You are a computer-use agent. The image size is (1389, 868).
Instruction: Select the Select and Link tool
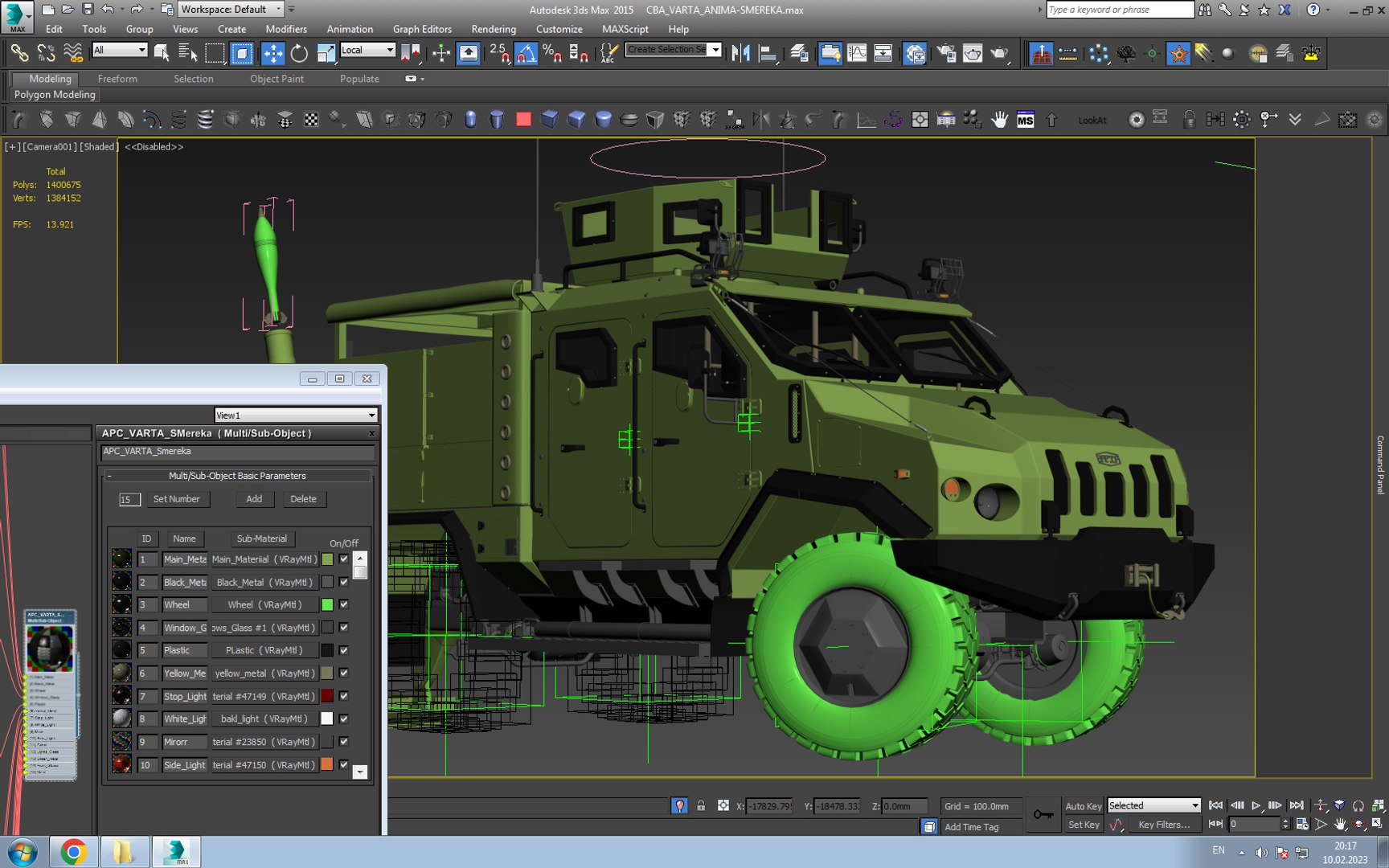19,54
